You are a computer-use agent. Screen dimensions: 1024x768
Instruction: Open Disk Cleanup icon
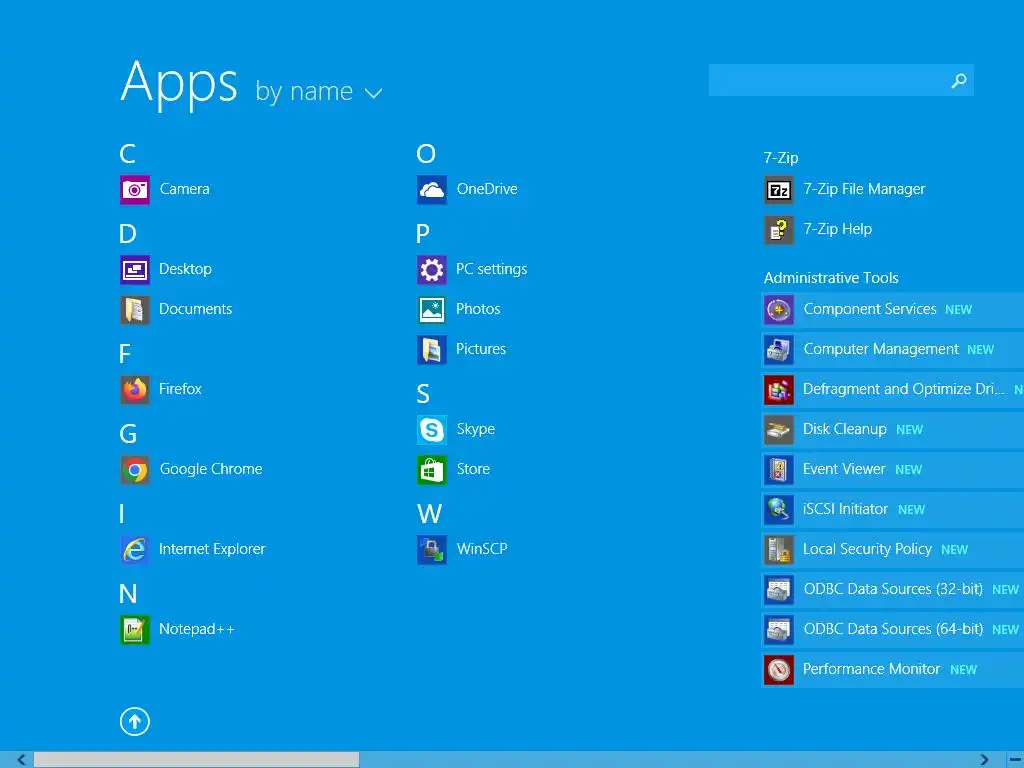[779, 430]
